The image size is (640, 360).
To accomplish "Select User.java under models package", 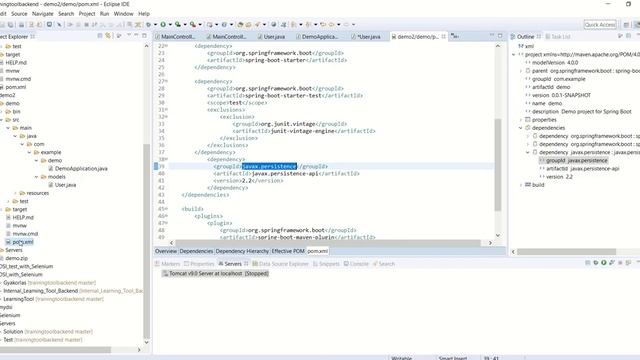I will pyautogui.click(x=62, y=185).
